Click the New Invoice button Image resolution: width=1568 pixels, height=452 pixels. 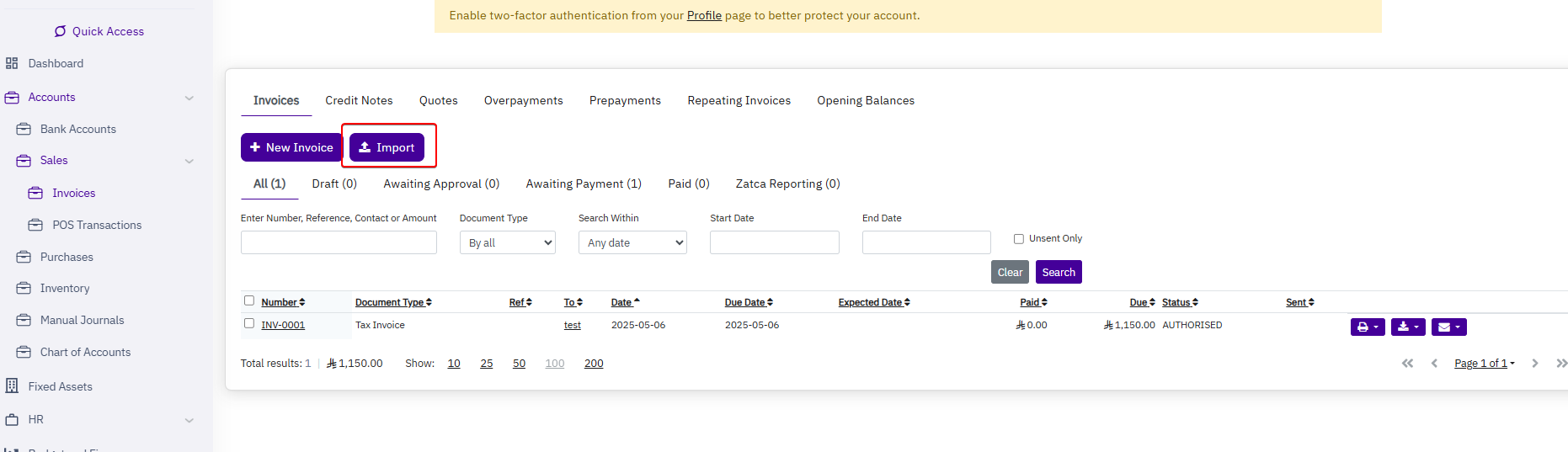291,147
